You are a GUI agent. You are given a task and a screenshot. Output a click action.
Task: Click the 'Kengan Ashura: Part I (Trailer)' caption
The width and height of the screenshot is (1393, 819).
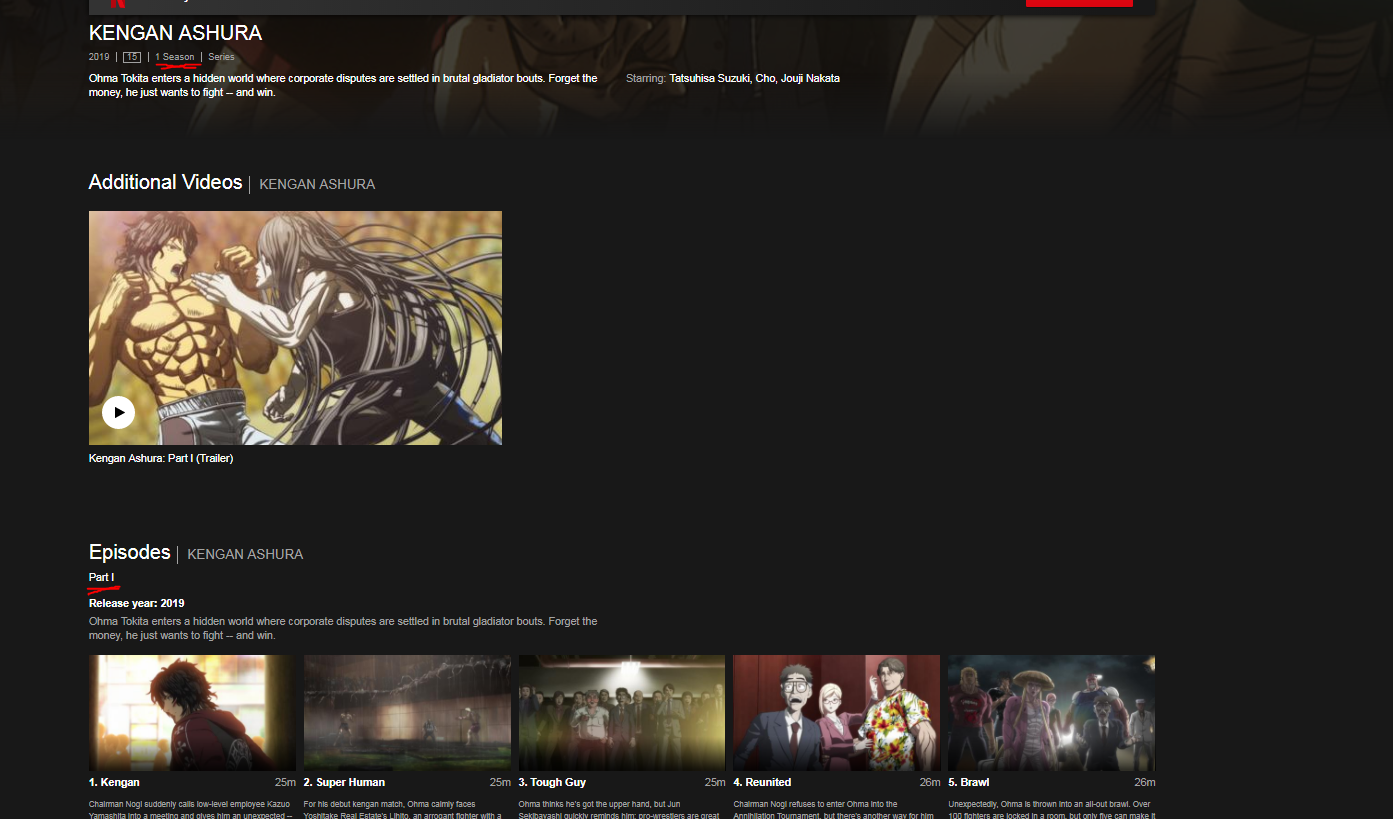161,459
